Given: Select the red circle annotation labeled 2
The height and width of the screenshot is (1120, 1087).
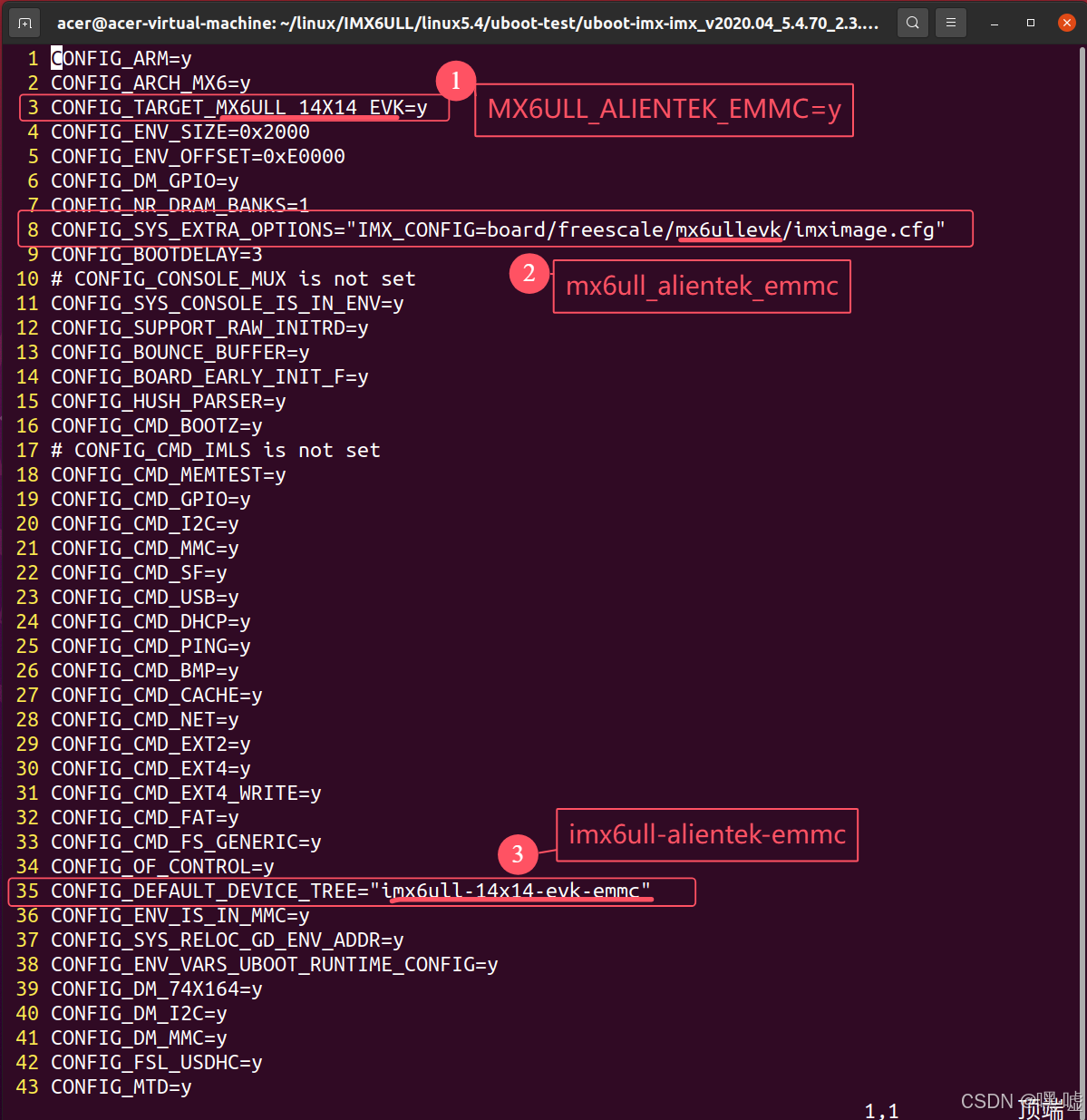Looking at the screenshot, I should point(529,273).
